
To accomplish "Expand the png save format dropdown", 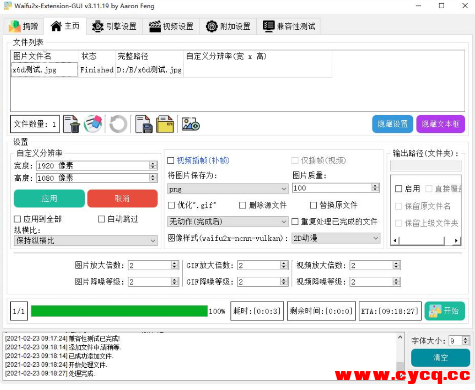I will tap(228, 189).
